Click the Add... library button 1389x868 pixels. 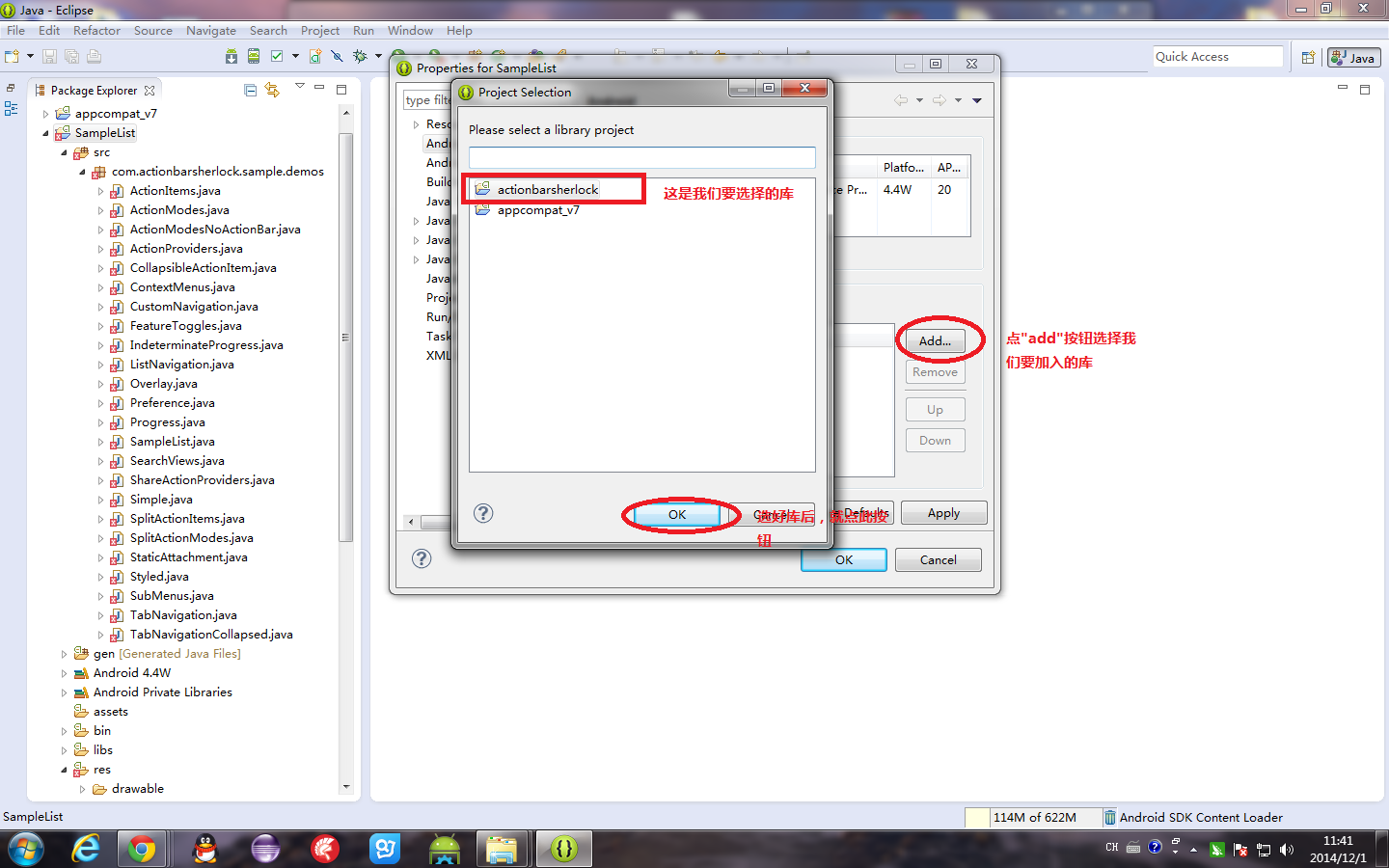[935, 340]
